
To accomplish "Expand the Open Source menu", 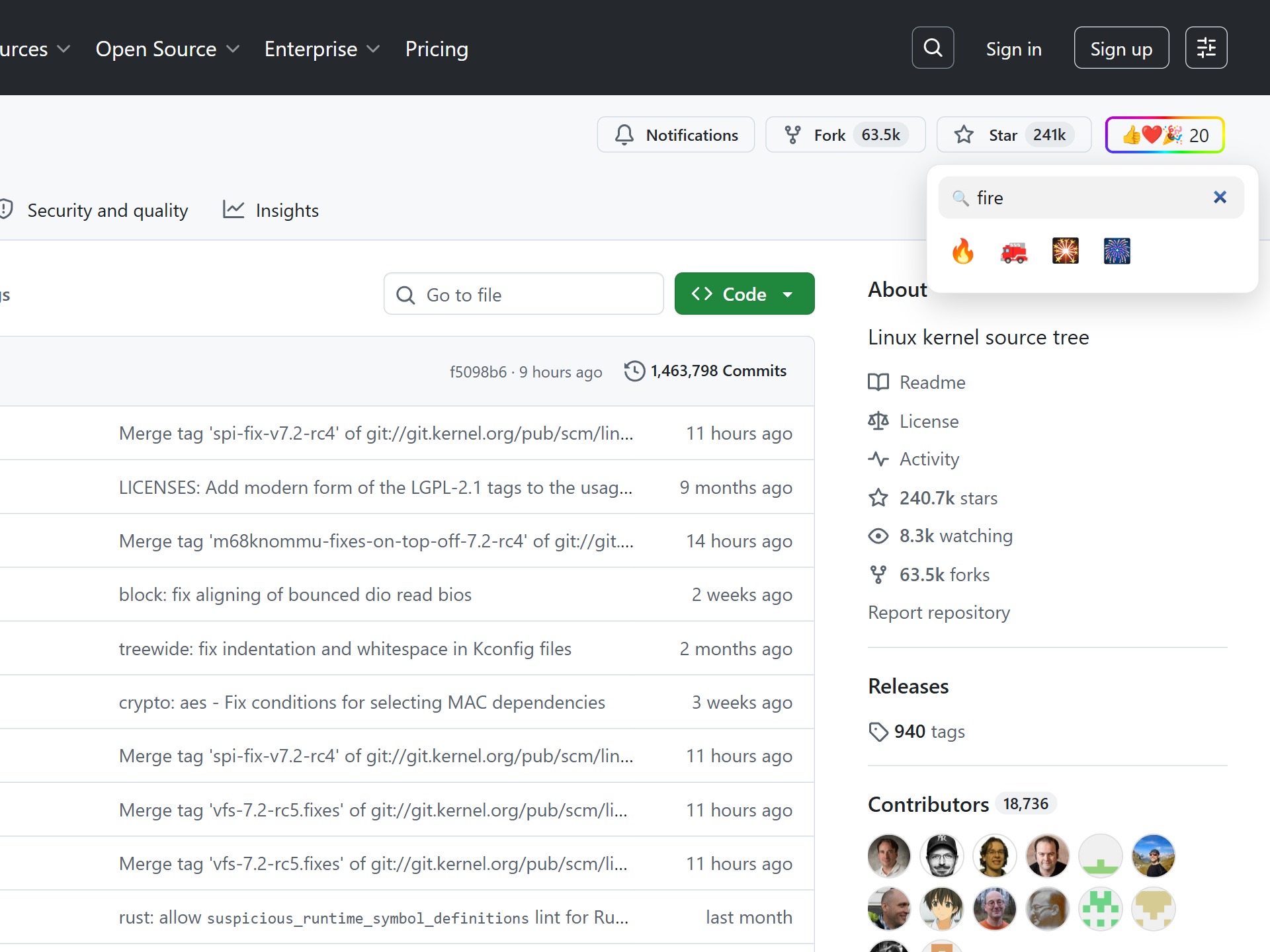I will click(x=167, y=49).
